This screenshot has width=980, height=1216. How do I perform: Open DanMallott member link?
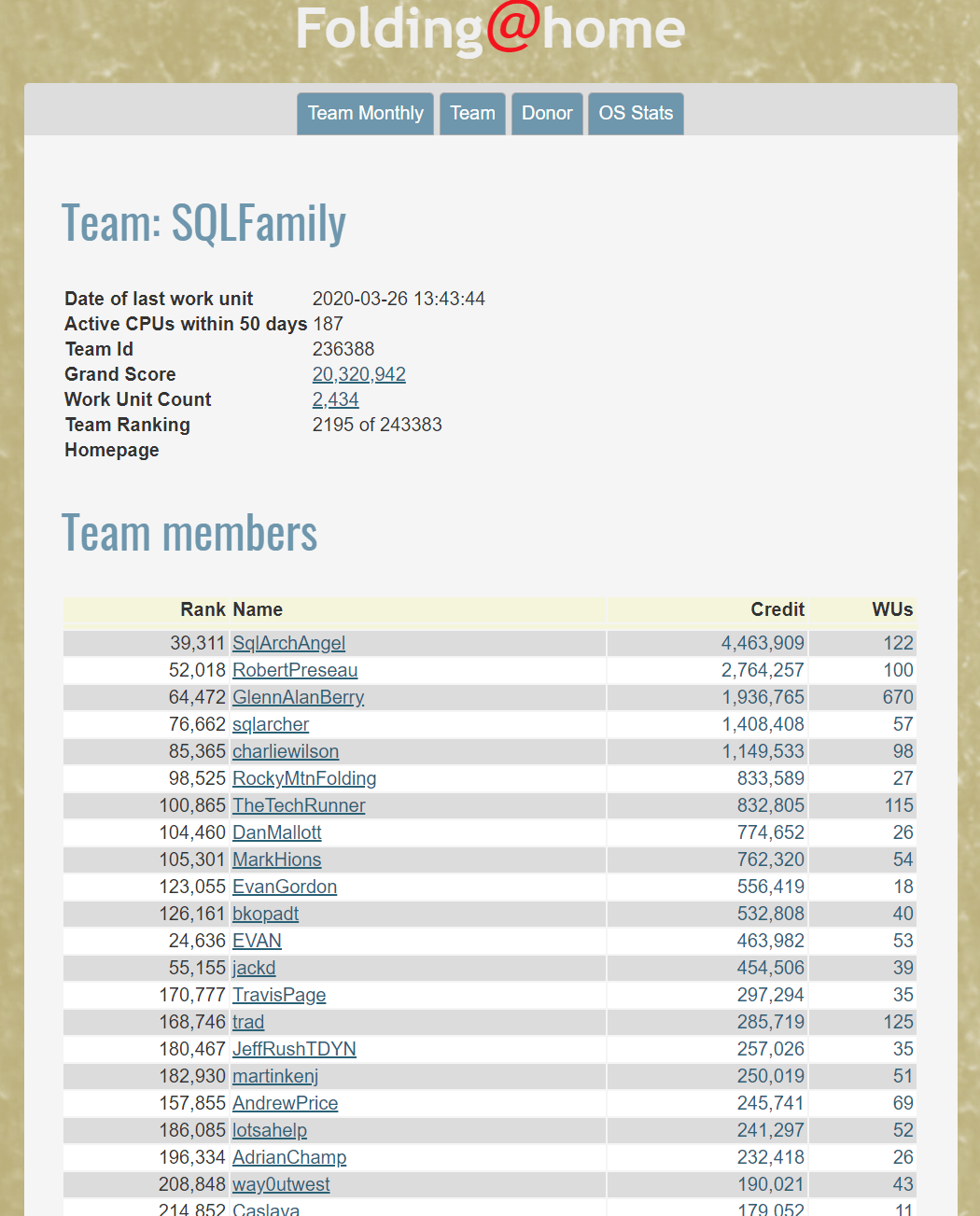click(277, 832)
